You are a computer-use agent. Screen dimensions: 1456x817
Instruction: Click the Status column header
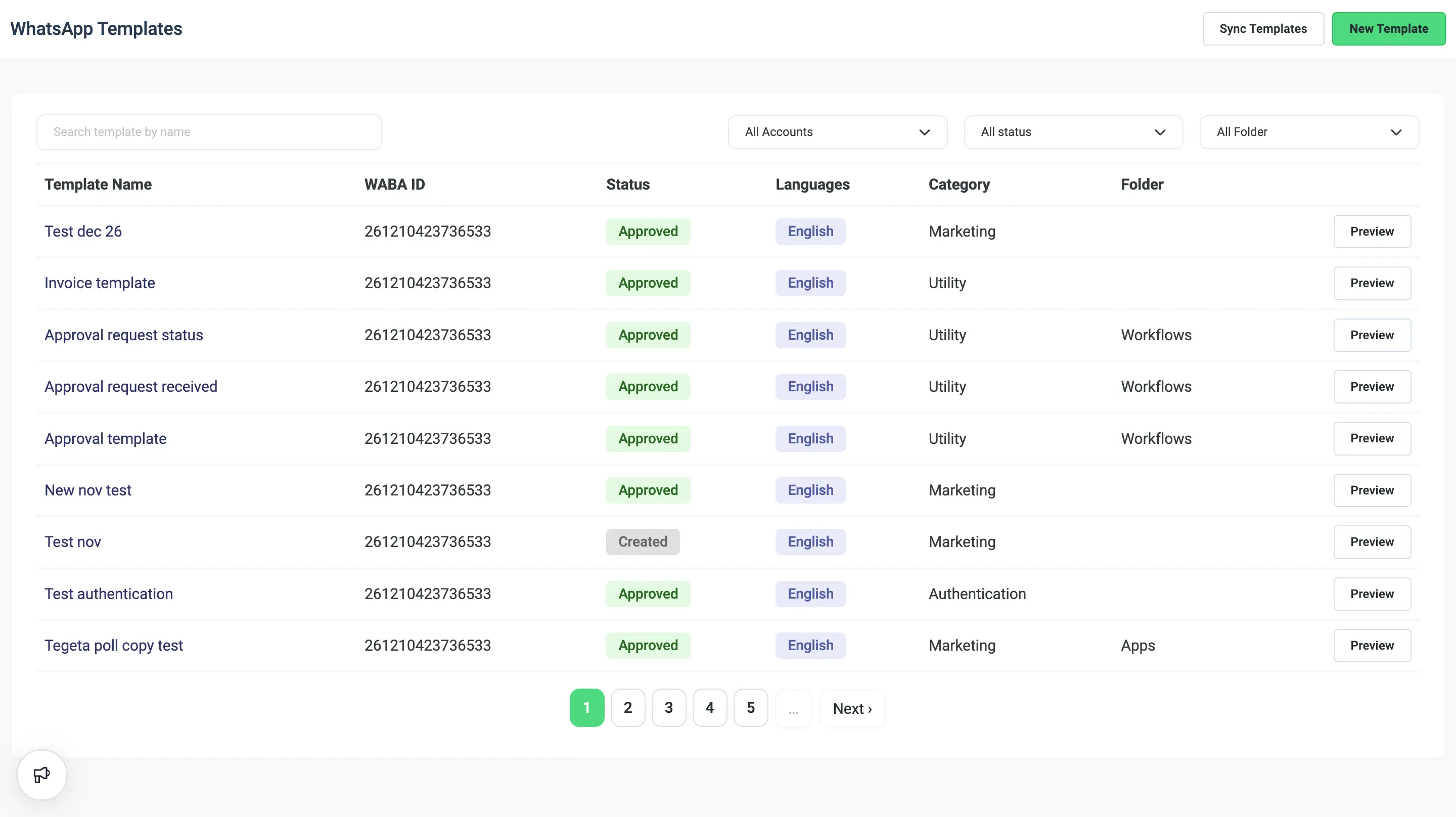click(x=627, y=185)
